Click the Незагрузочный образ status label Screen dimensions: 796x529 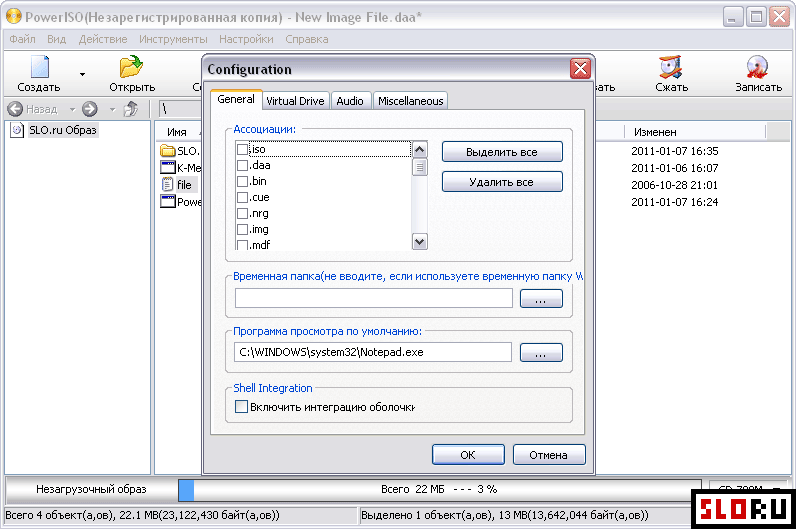[91, 489]
